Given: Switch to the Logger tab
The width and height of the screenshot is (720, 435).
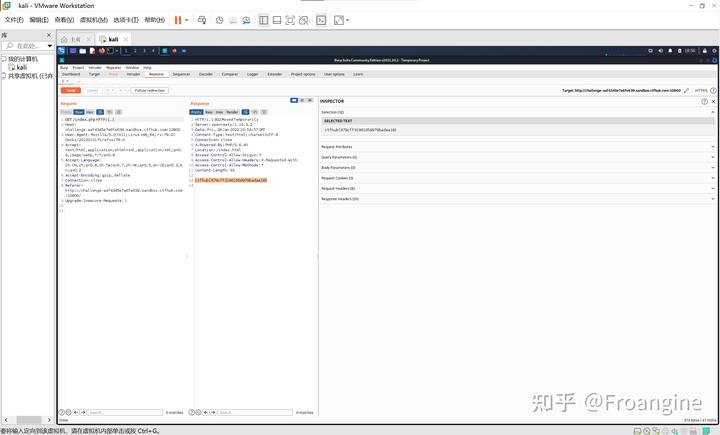Looking at the screenshot, I should [253, 74].
